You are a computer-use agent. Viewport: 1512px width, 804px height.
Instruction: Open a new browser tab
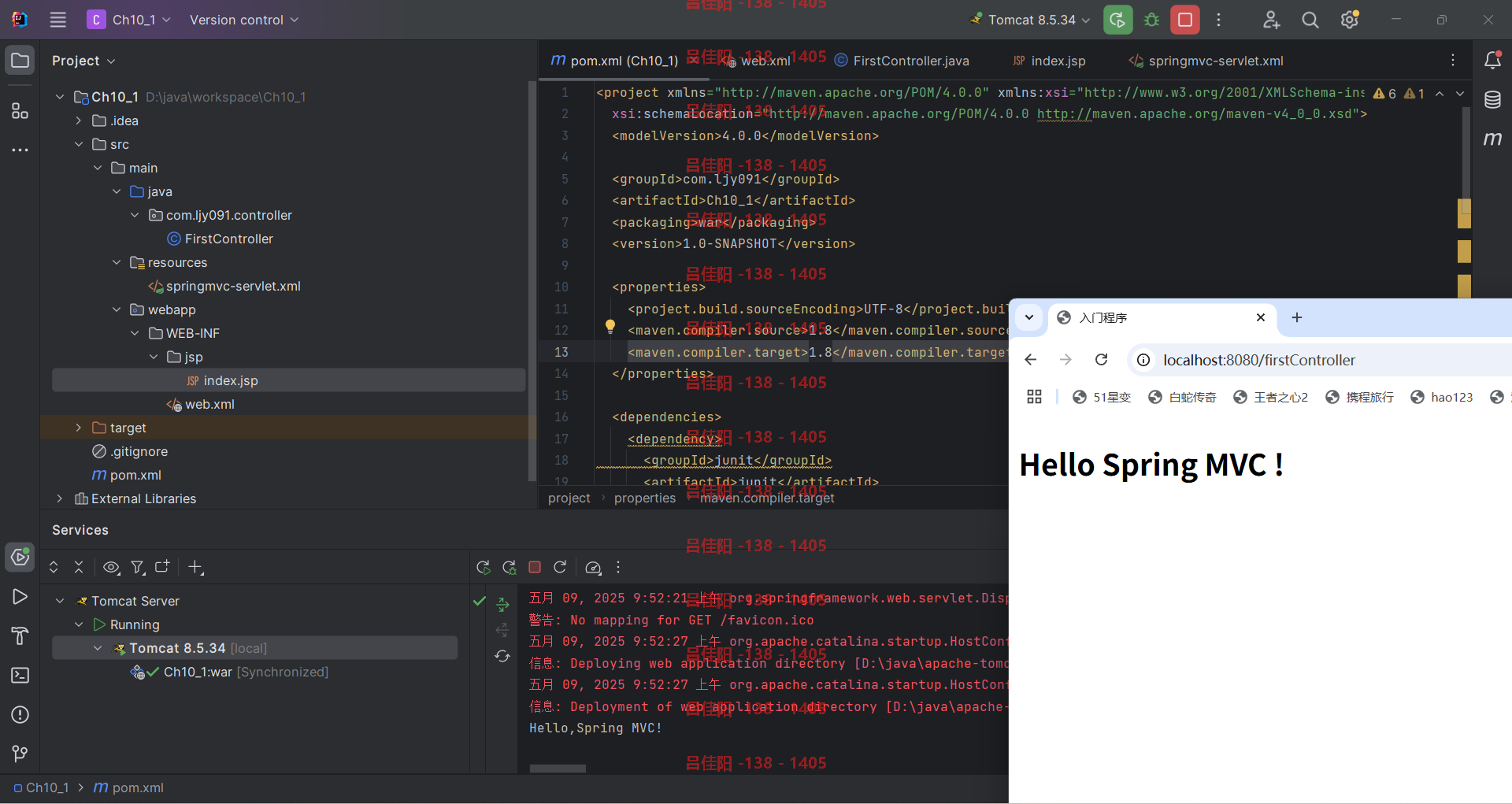(1297, 317)
